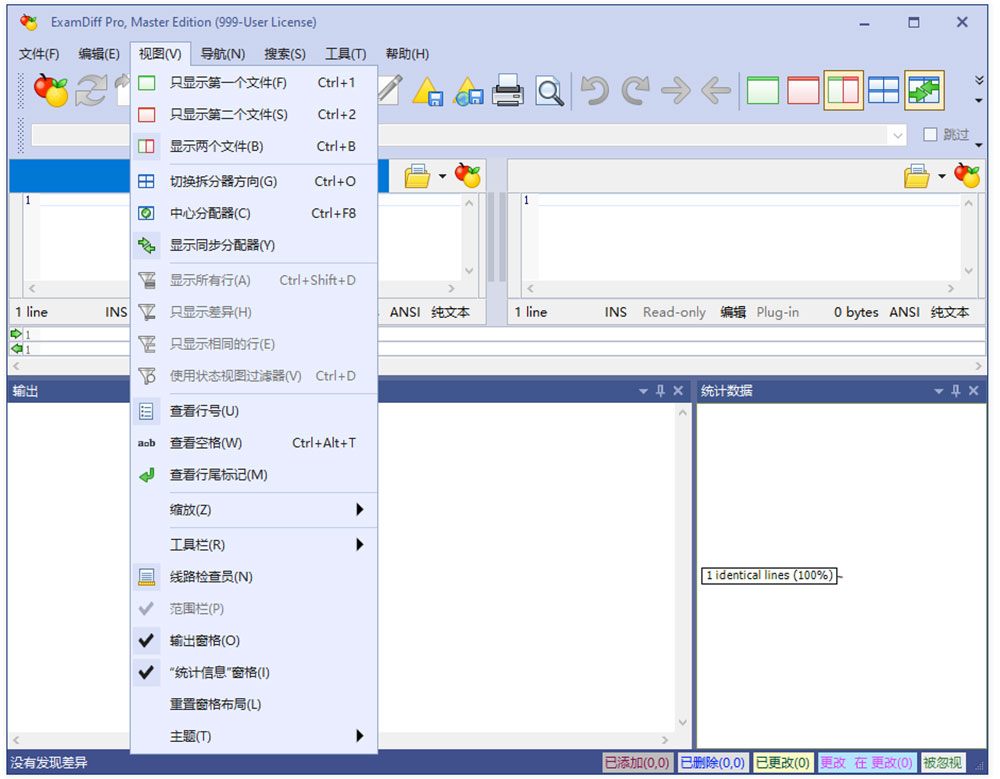Viewport: 1000px width, 779px height.
Task: Click right pane 编辑 status button
Action: pyautogui.click(x=733, y=312)
